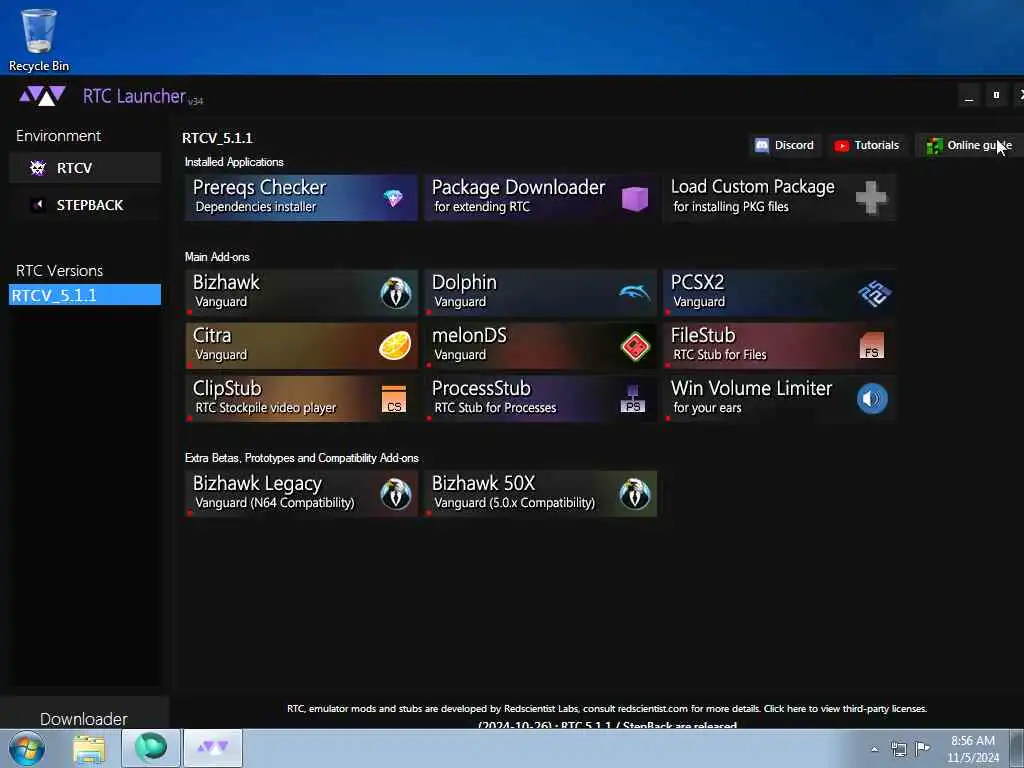Click the ClipStub CS icon
The width and height of the screenshot is (1024, 768).
point(394,399)
